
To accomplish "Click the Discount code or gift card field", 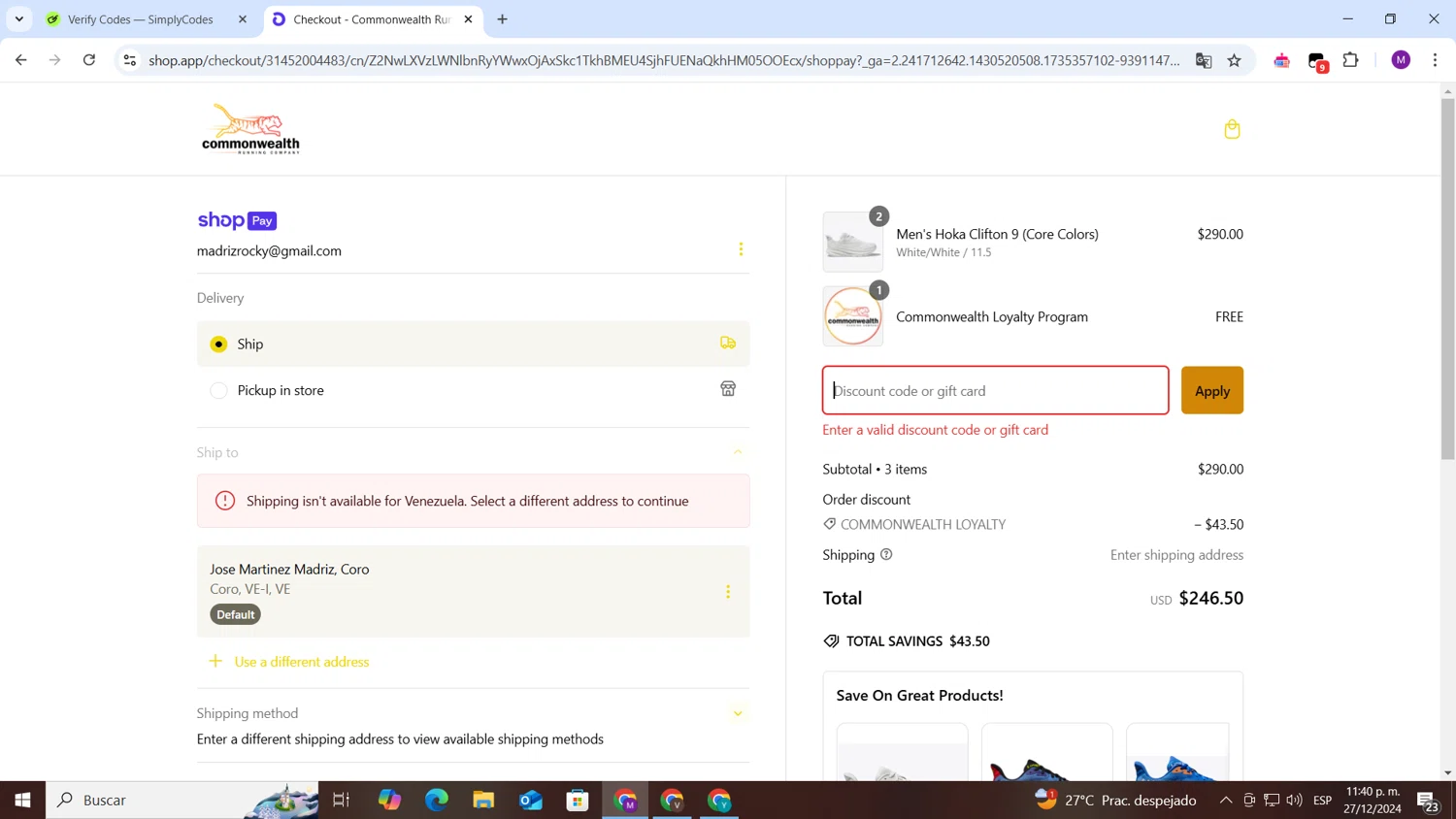I will click(995, 390).
